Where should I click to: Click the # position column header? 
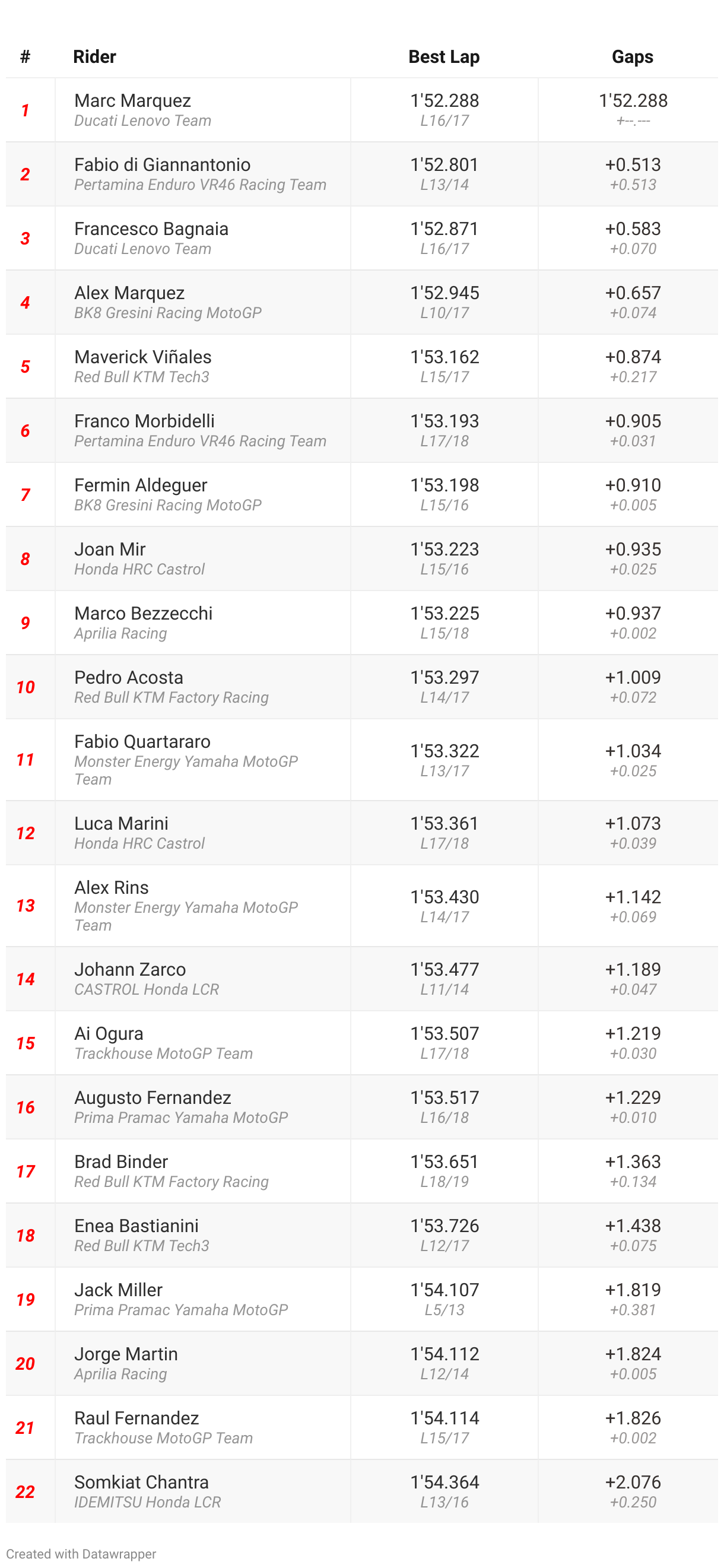[25, 56]
